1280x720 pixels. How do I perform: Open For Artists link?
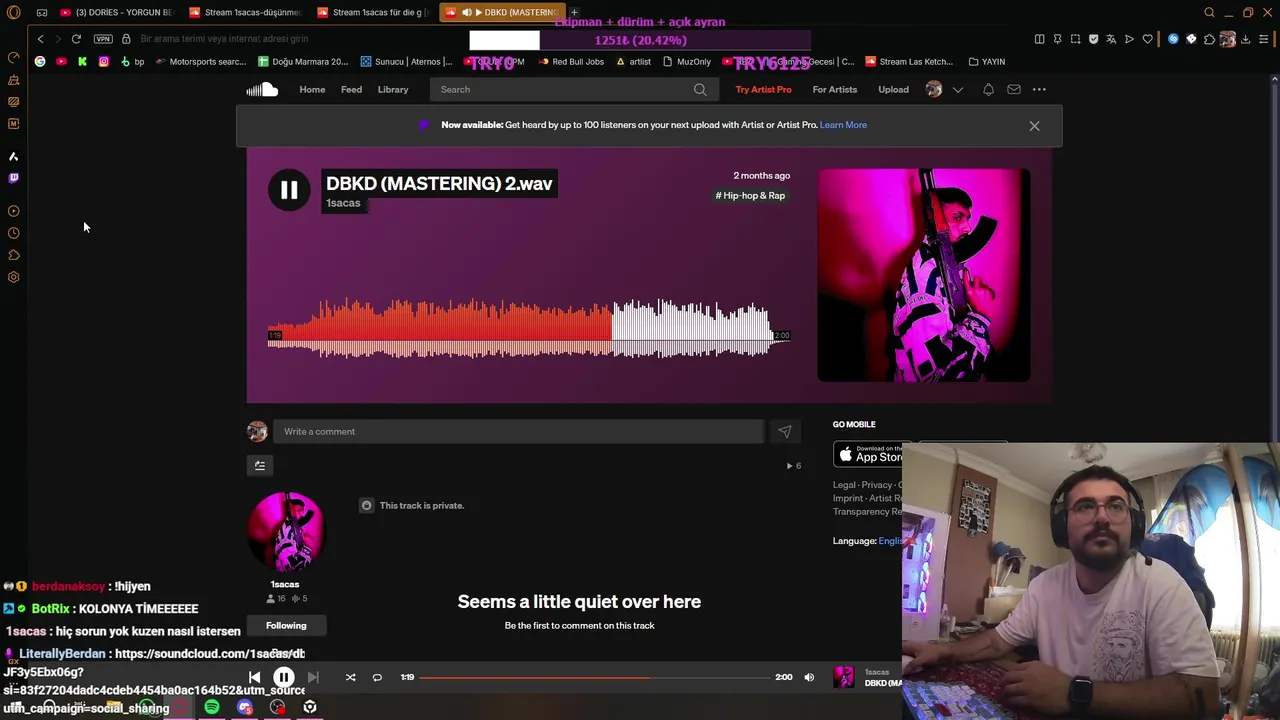(x=835, y=89)
